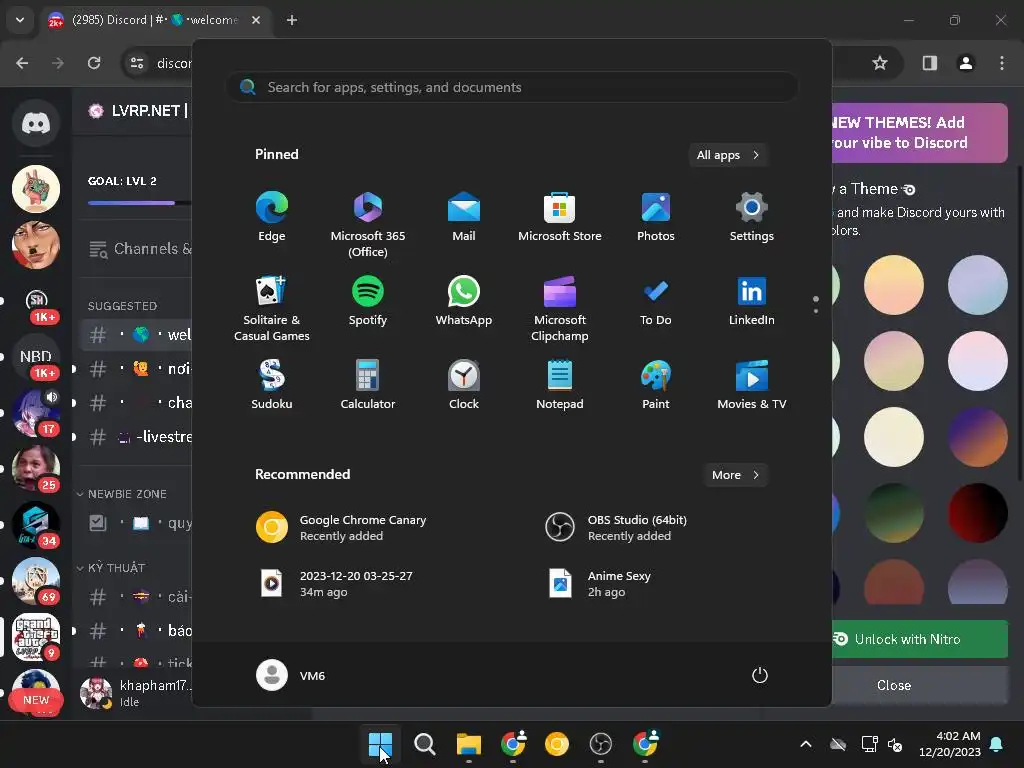Open the Paint app
Viewport: 1024px width, 768px height.
coord(656,385)
